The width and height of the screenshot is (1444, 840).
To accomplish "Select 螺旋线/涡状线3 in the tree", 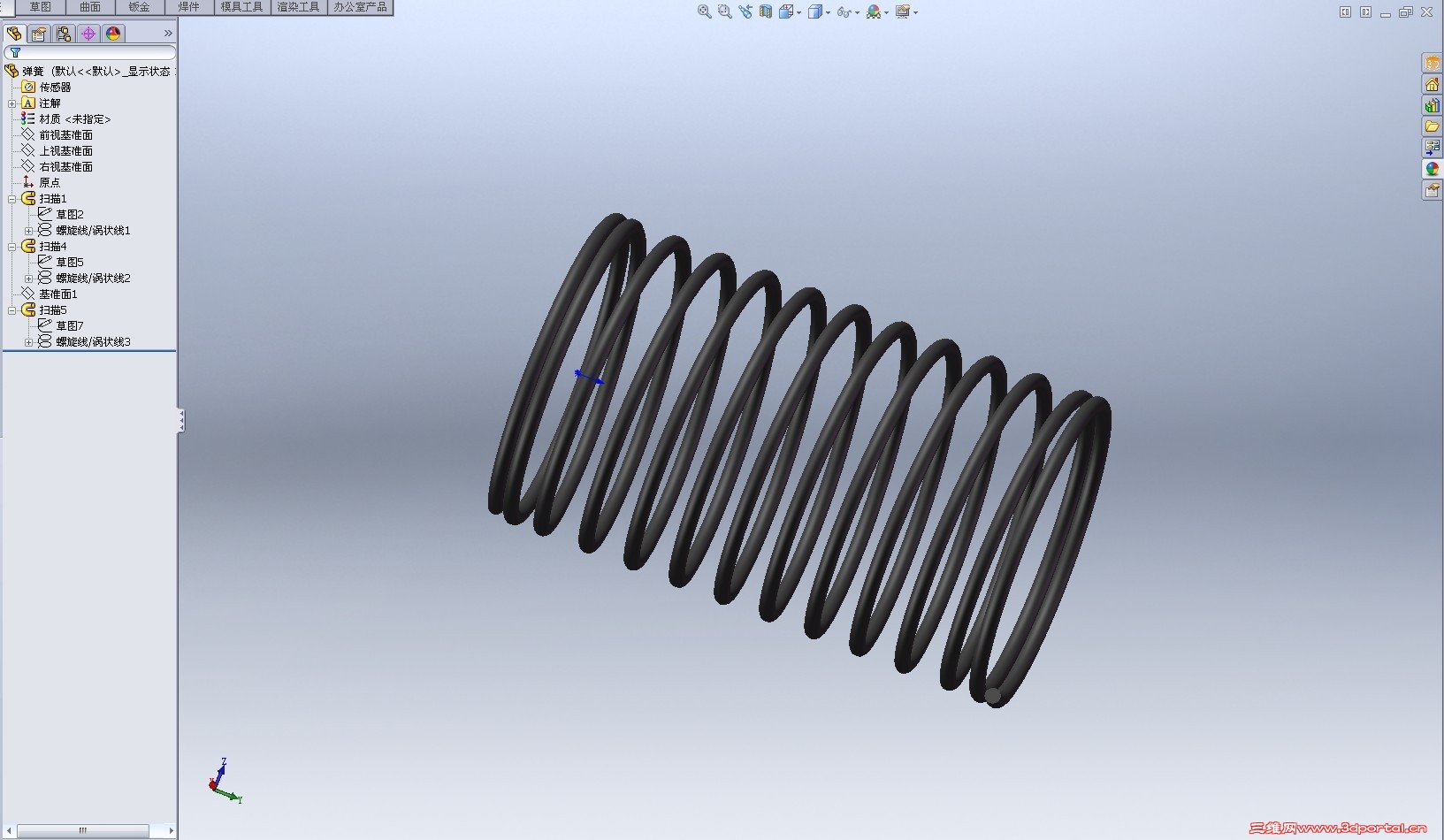I will [93, 341].
